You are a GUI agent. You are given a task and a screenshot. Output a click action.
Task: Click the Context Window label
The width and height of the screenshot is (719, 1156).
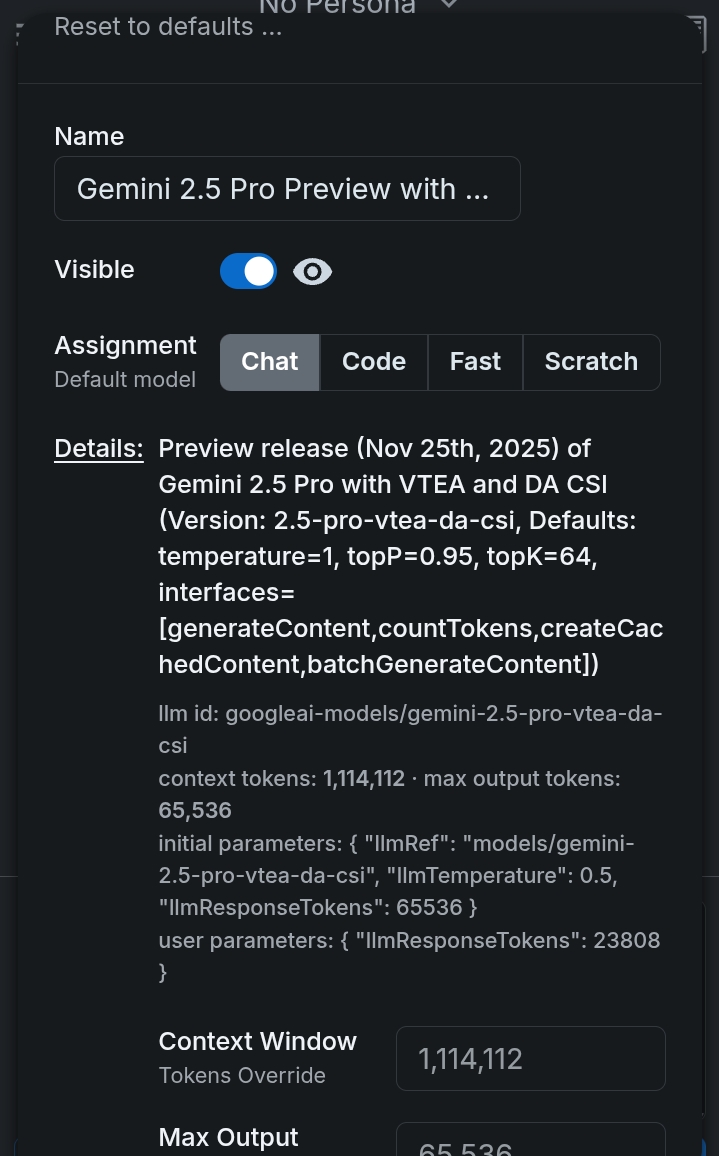(257, 1042)
